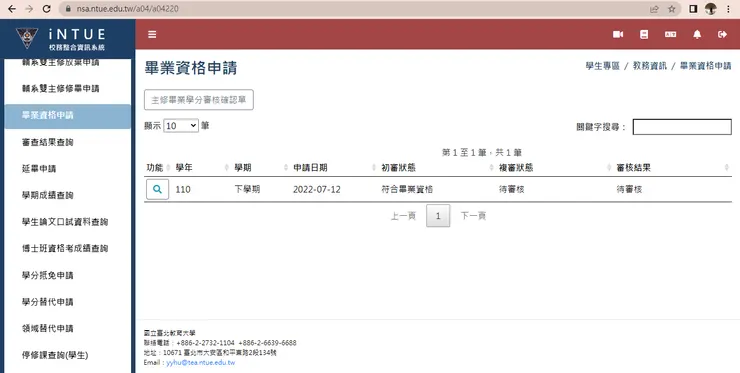Click the sign out icon
740x373 pixels.
723,34
